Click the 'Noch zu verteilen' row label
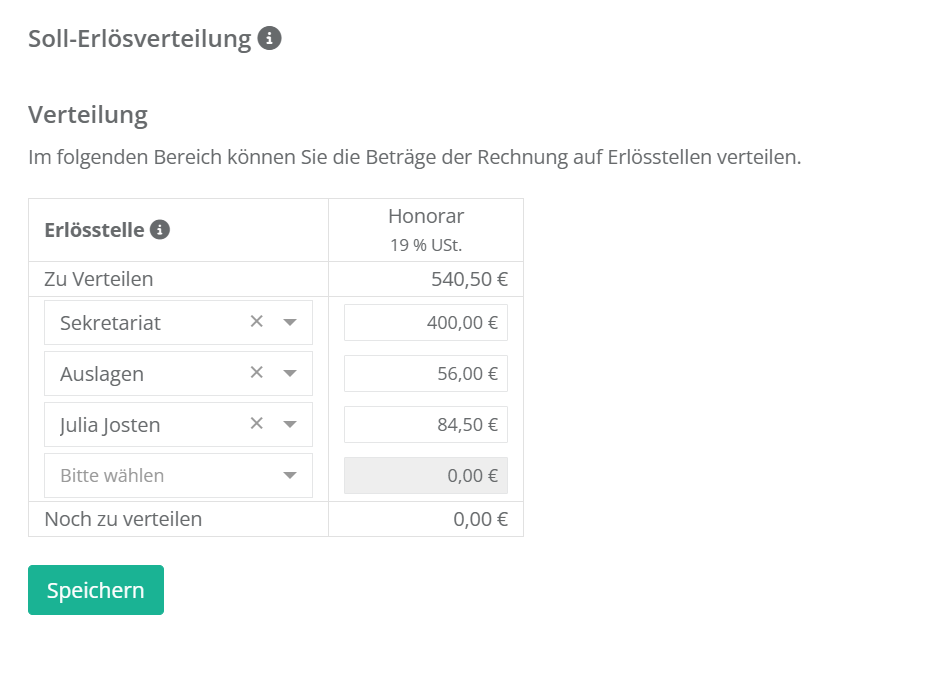 [123, 519]
